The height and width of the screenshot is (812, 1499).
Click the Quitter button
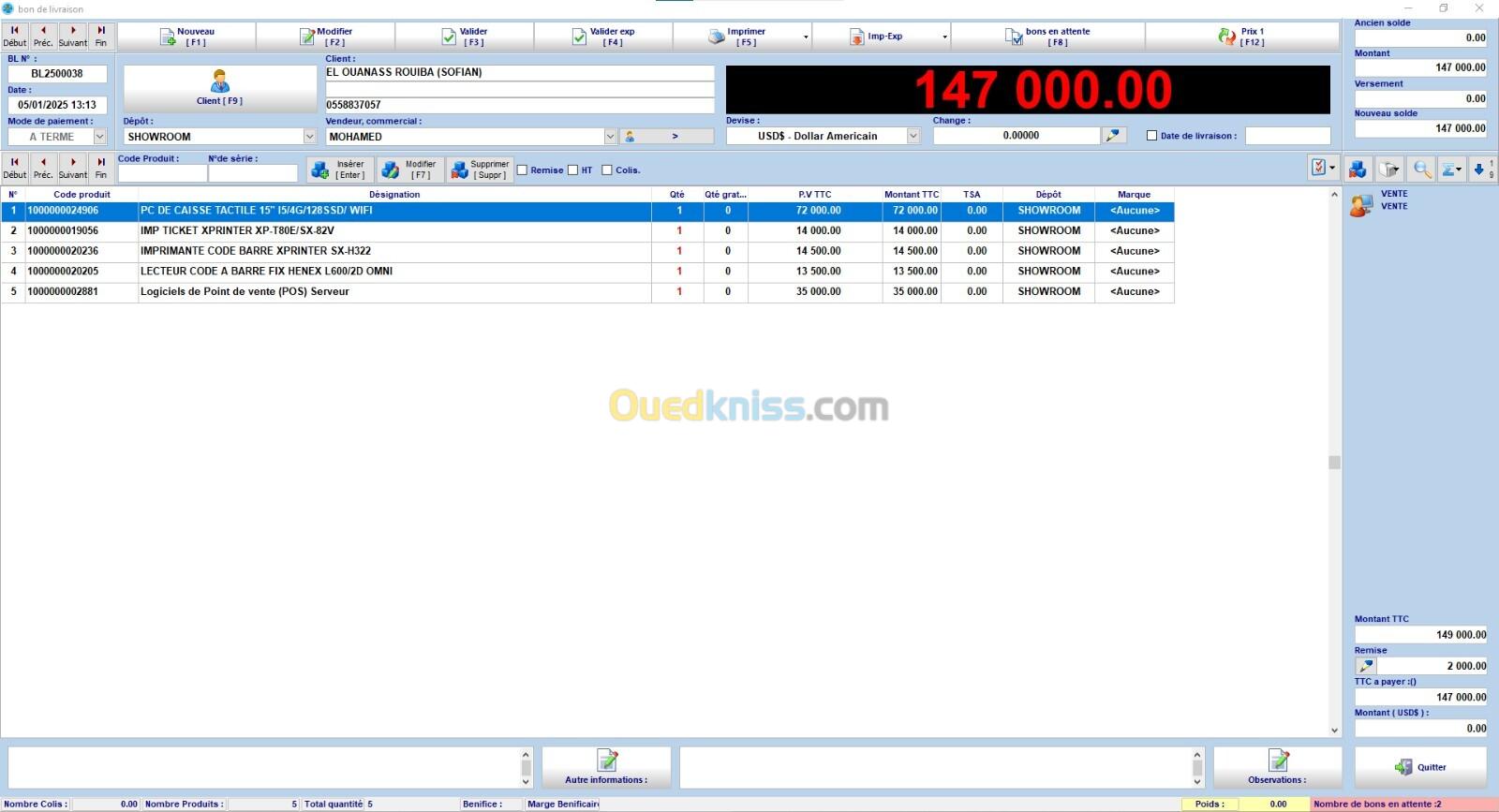coord(1420,767)
